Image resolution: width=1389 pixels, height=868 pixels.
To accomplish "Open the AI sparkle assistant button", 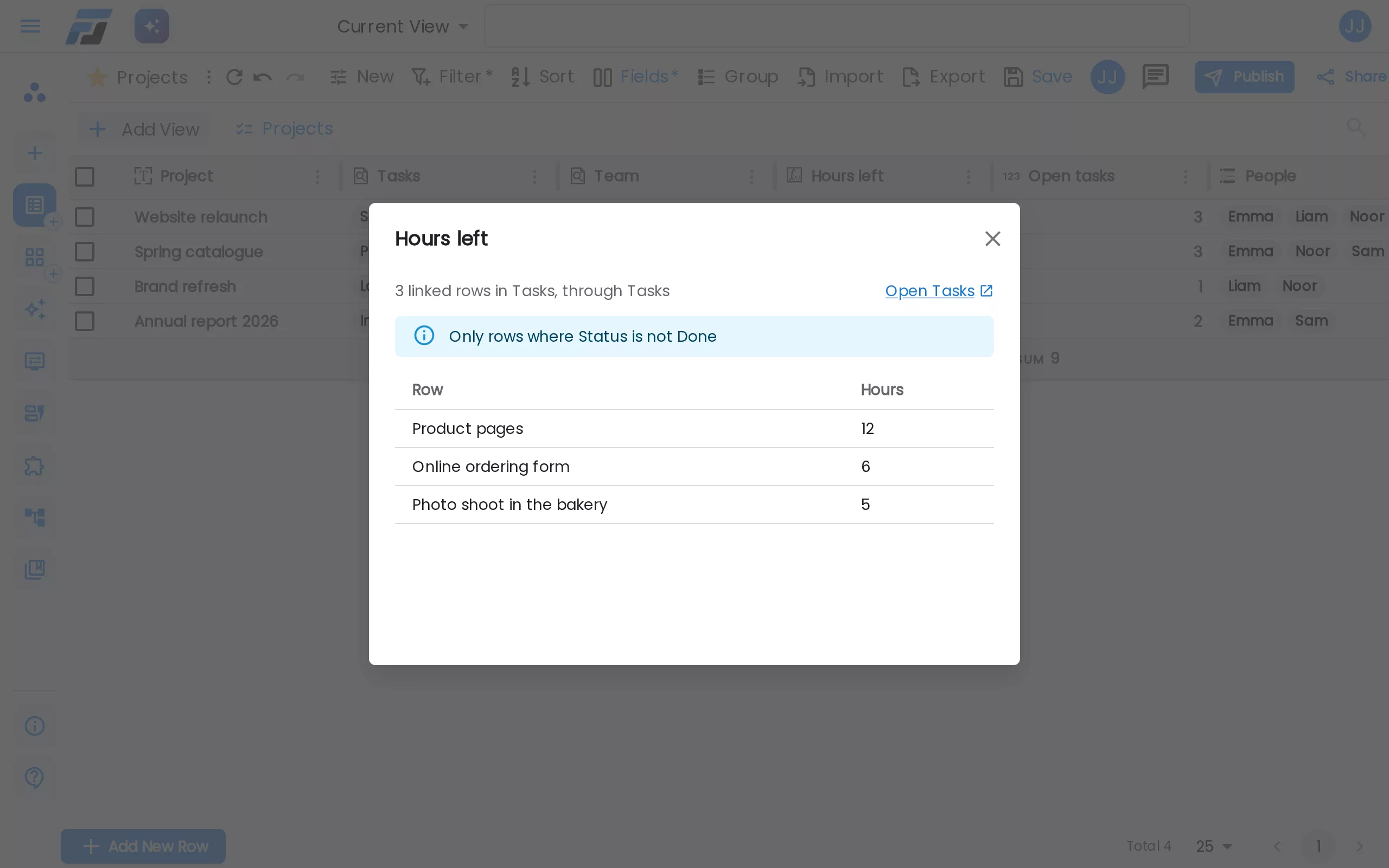I will (151, 26).
